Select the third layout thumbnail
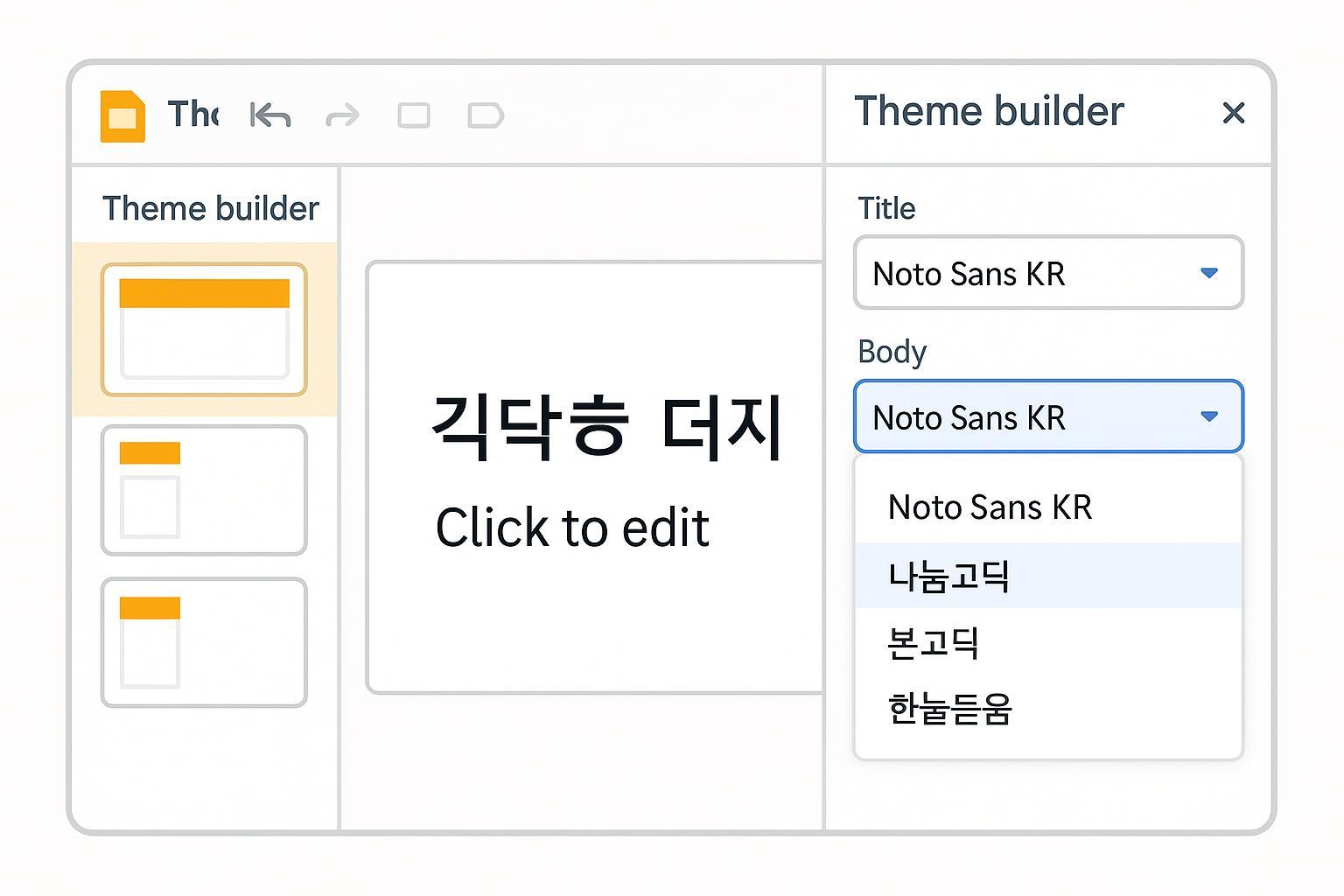The height and width of the screenshot is (896, 1344). (204, 642)
